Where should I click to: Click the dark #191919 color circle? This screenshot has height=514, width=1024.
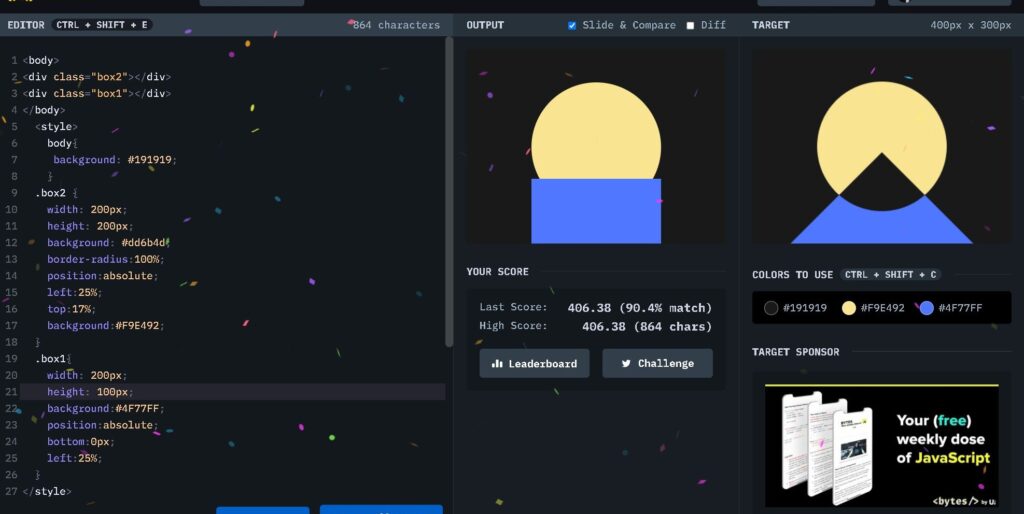coord(771,308)
